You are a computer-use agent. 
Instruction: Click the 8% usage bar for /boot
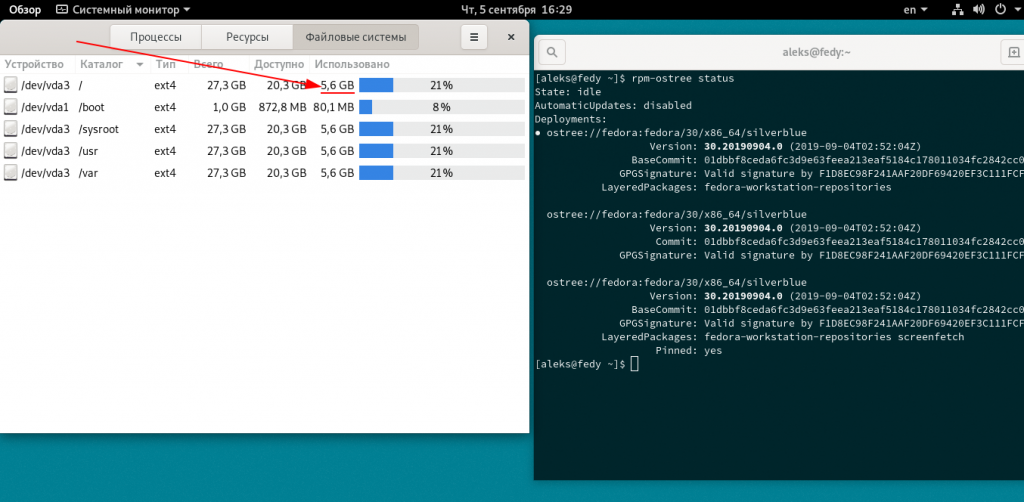441,107
